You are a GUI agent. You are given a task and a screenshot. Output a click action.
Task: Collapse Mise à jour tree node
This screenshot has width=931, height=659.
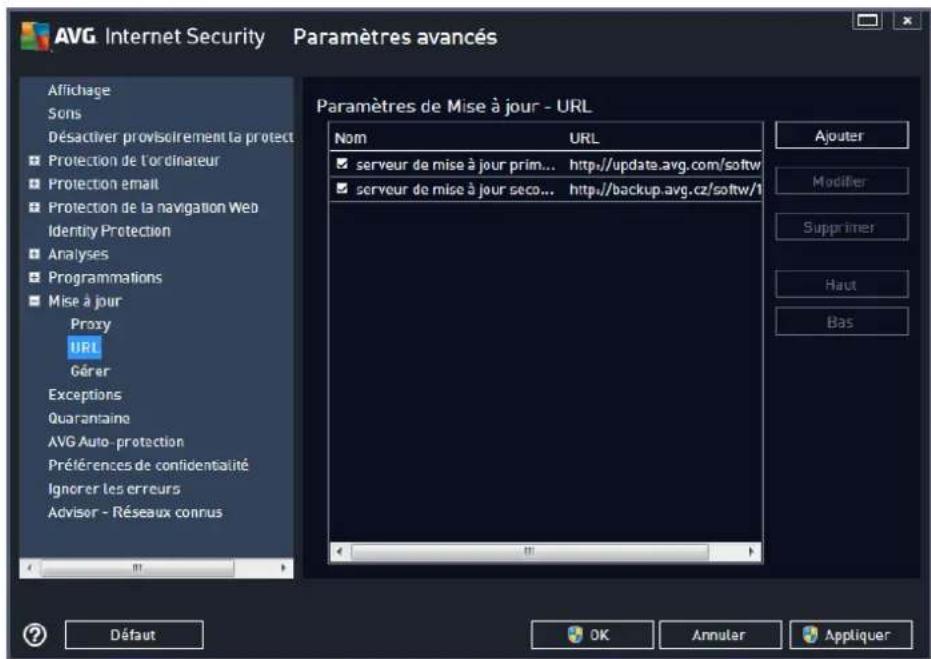(34, 301)
